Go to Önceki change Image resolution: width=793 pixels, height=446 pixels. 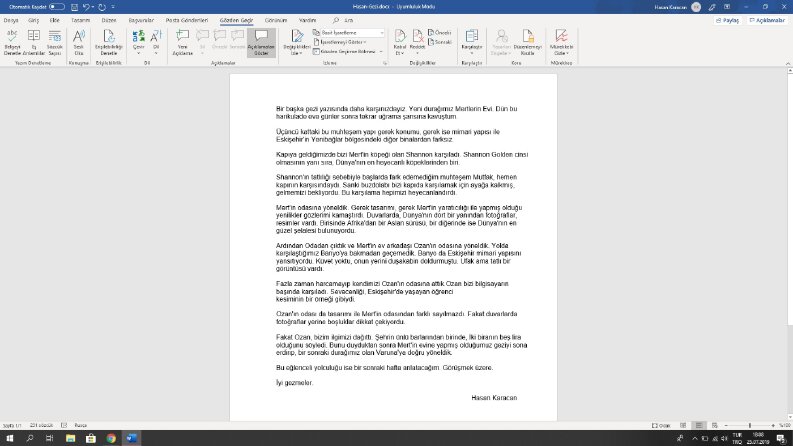[x=439, y=32]
